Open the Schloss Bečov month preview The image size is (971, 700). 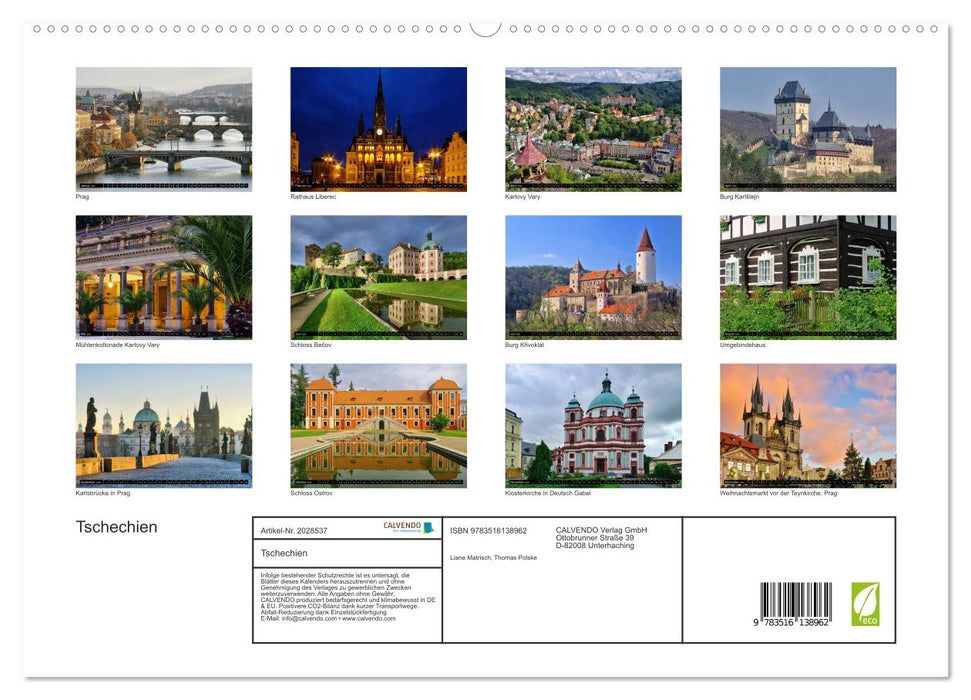pyautogui.click(x=379, y=277)
